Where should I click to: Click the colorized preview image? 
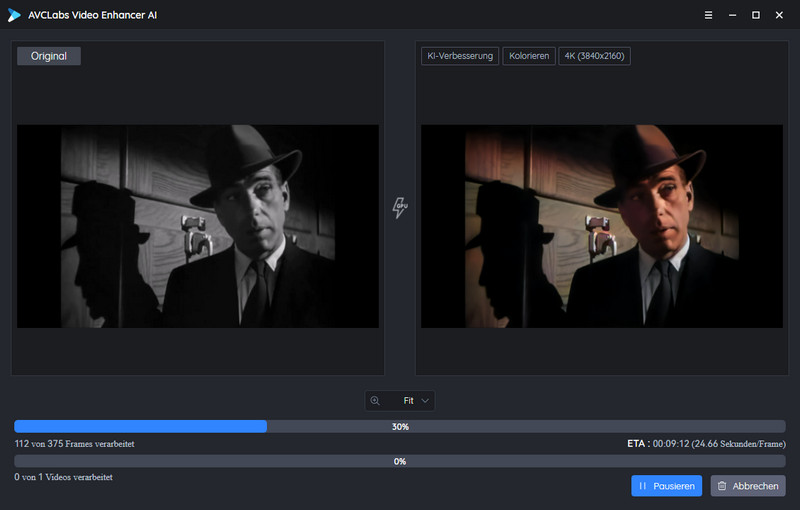coord(602,226)
